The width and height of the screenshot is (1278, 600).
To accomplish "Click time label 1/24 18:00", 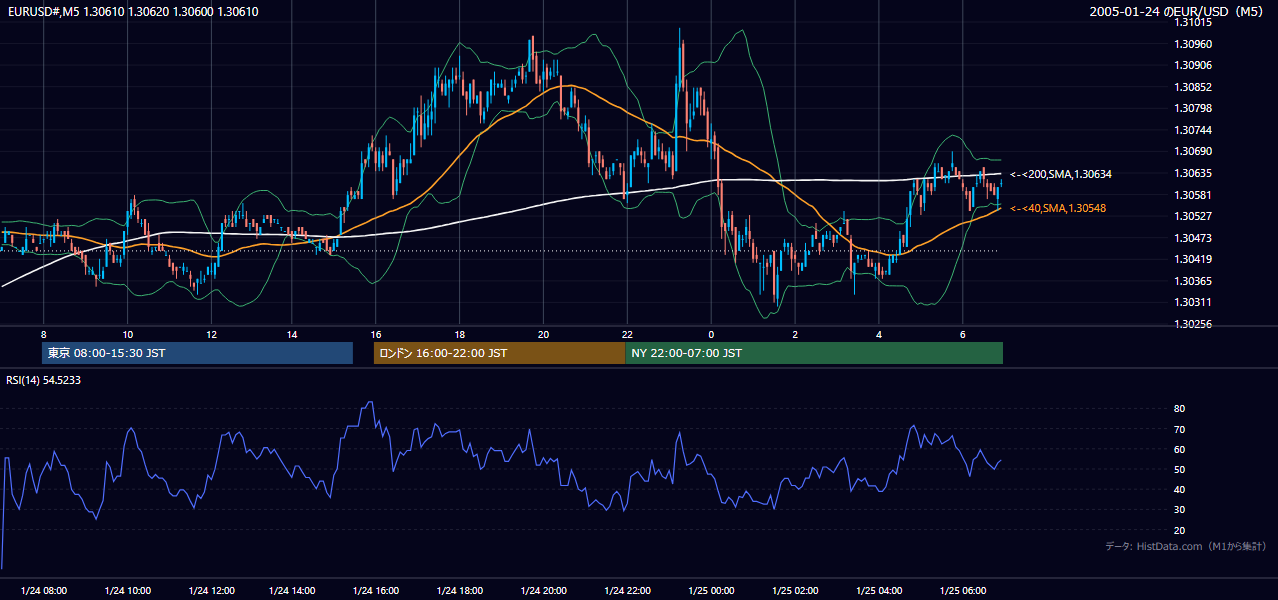I will 460,591.
